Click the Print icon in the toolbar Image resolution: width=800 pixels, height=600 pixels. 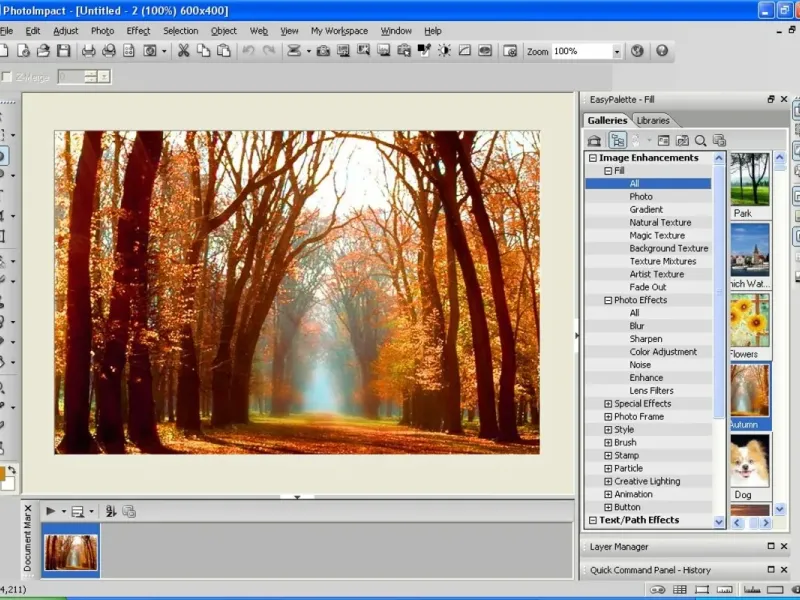pos(89,51)
